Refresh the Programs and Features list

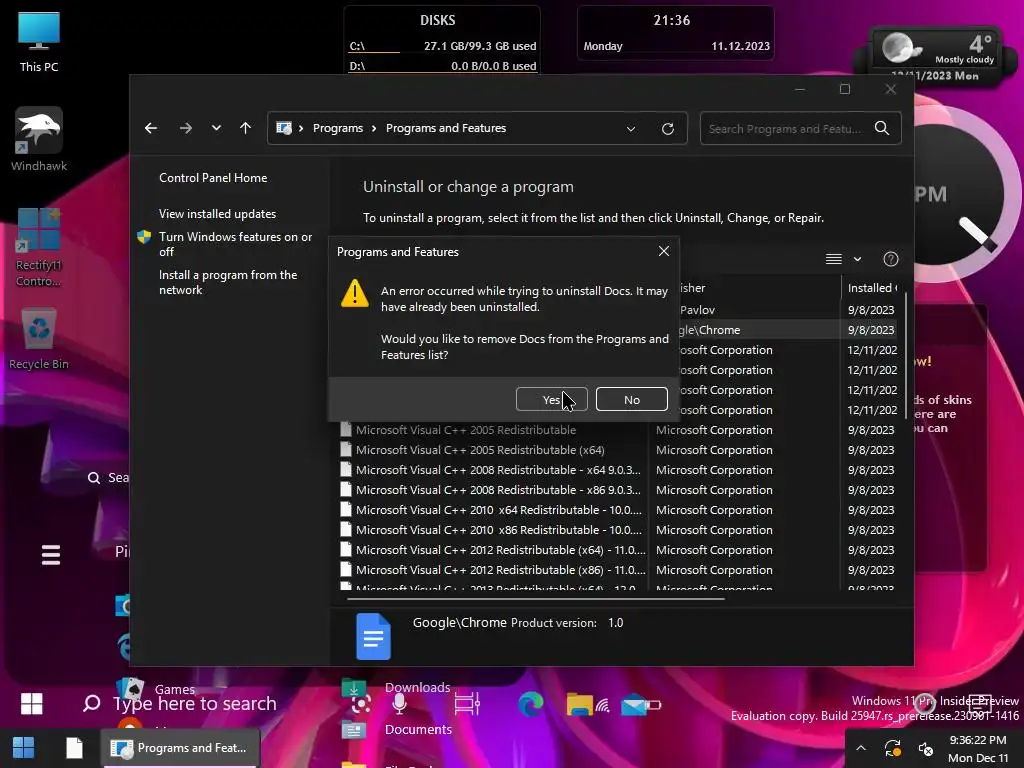click(x=667, y=129)
